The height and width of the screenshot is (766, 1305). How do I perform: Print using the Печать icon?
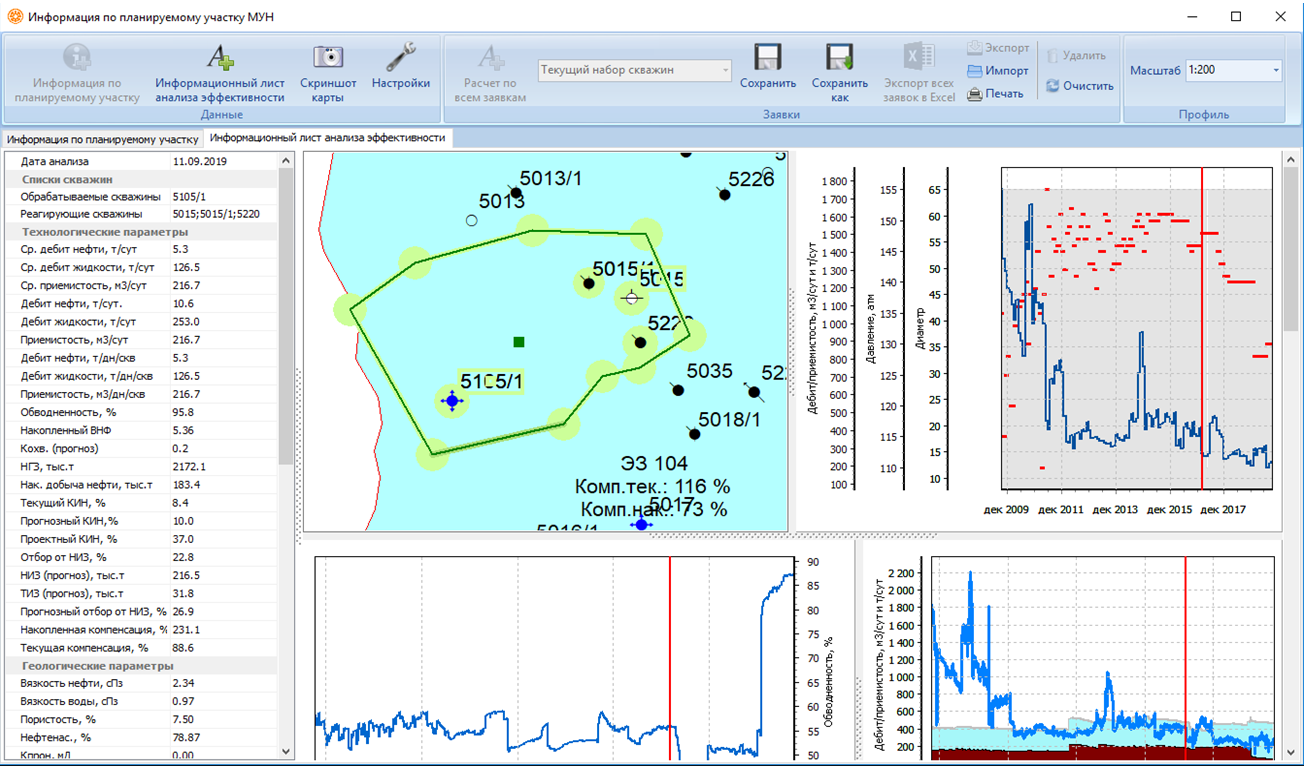point(996,94)
